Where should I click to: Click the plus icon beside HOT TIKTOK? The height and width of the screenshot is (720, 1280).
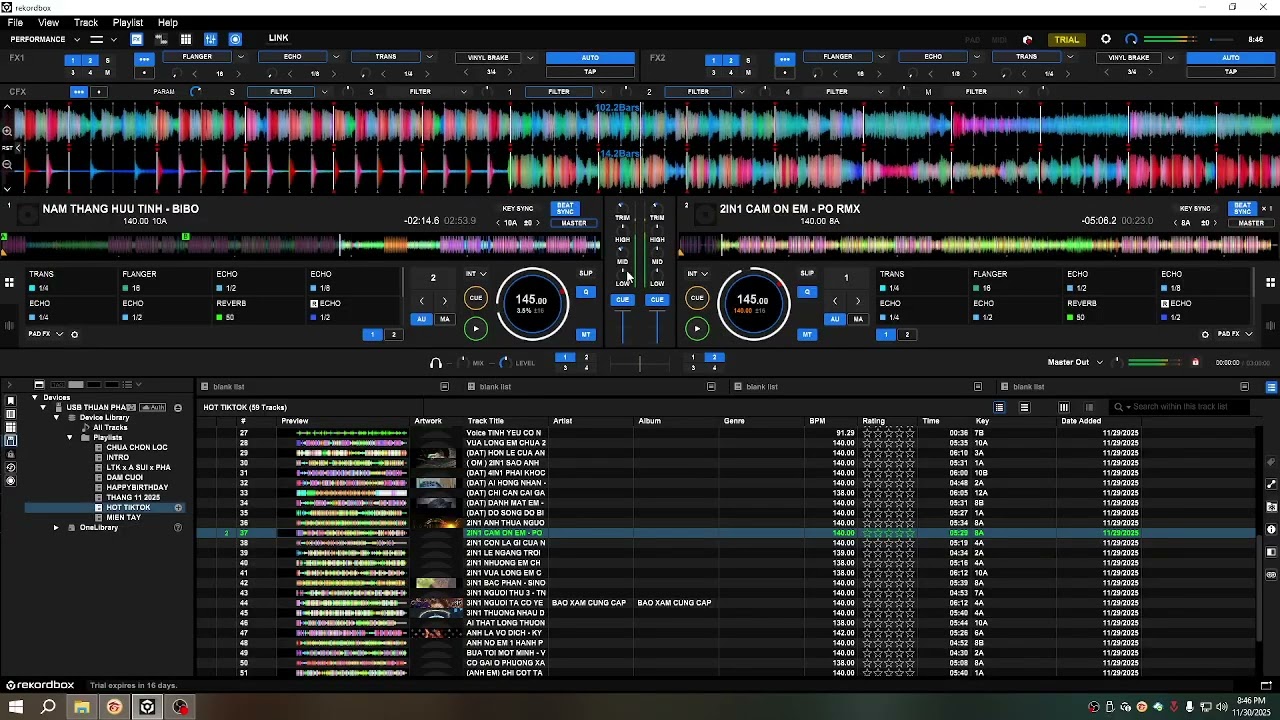click(x=178, y=508)
